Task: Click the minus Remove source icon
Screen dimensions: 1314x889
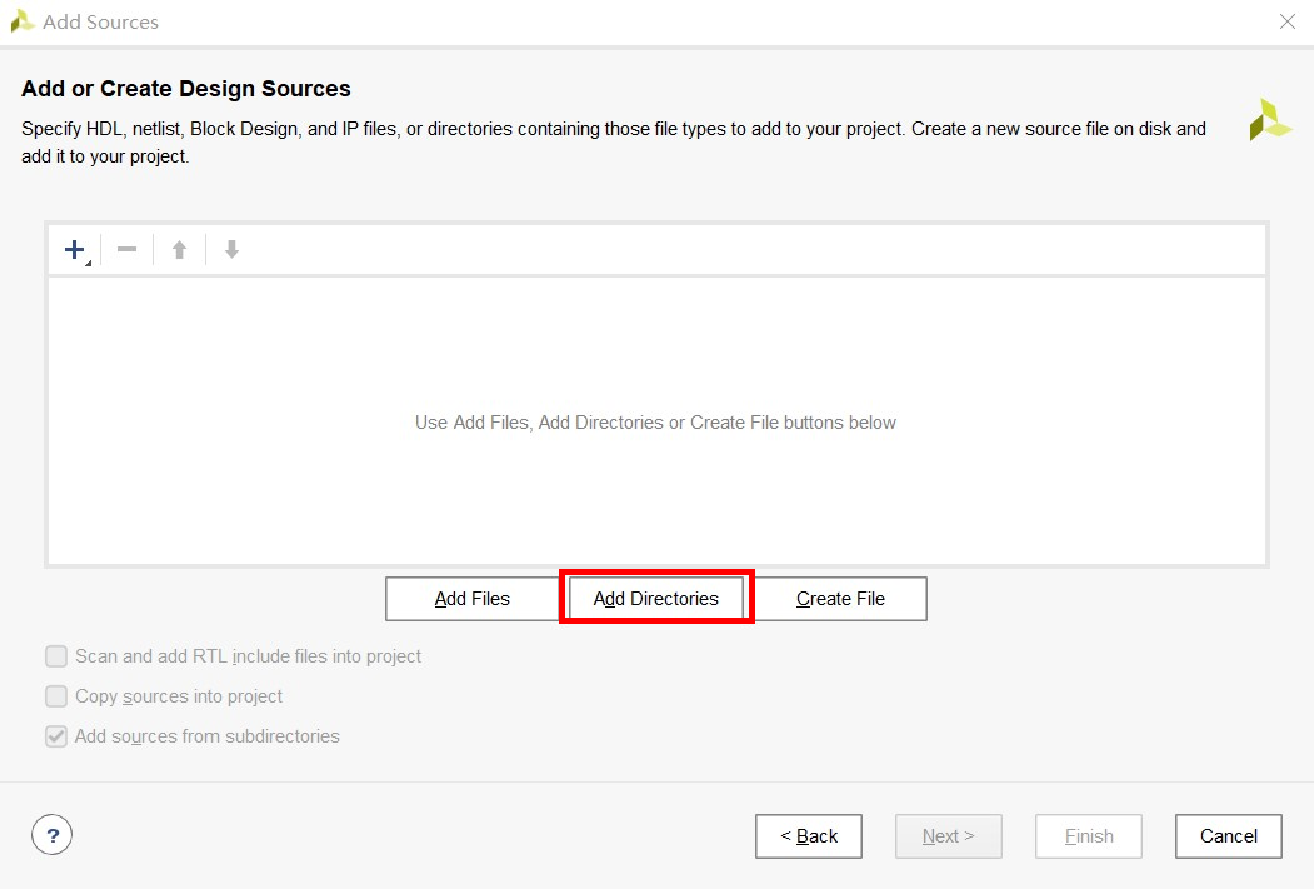Action: [127, 249]
